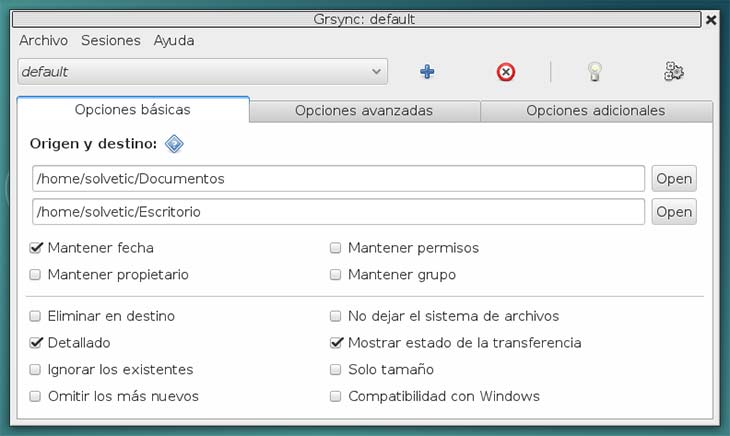Open the Ayuda menu
Image resolution: width=730 pixels, height=436 pixels.
pos(174,41)
